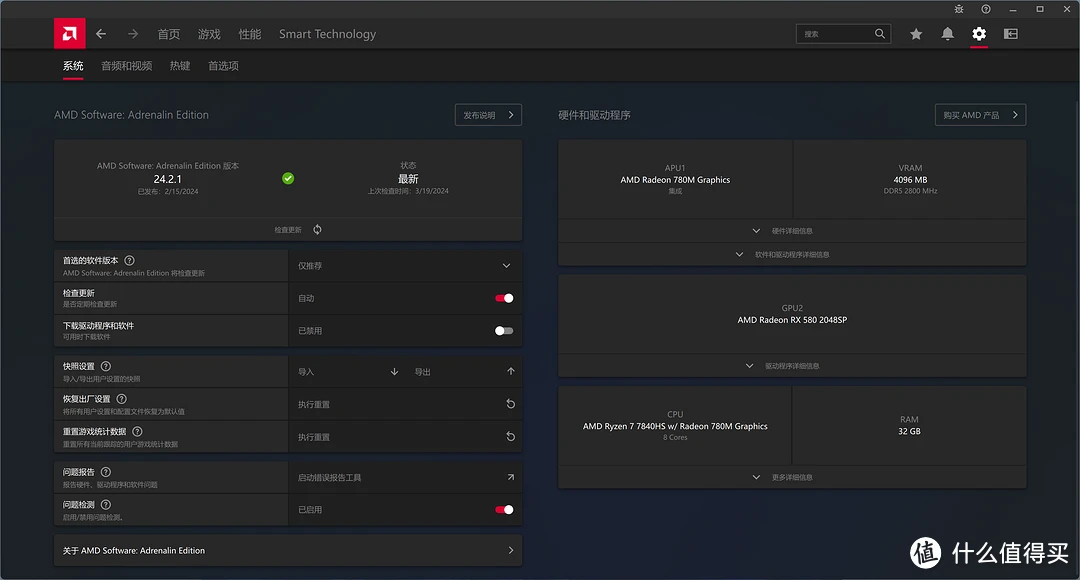
Task: Open the 首页 menu
Action: click(169, 34)
